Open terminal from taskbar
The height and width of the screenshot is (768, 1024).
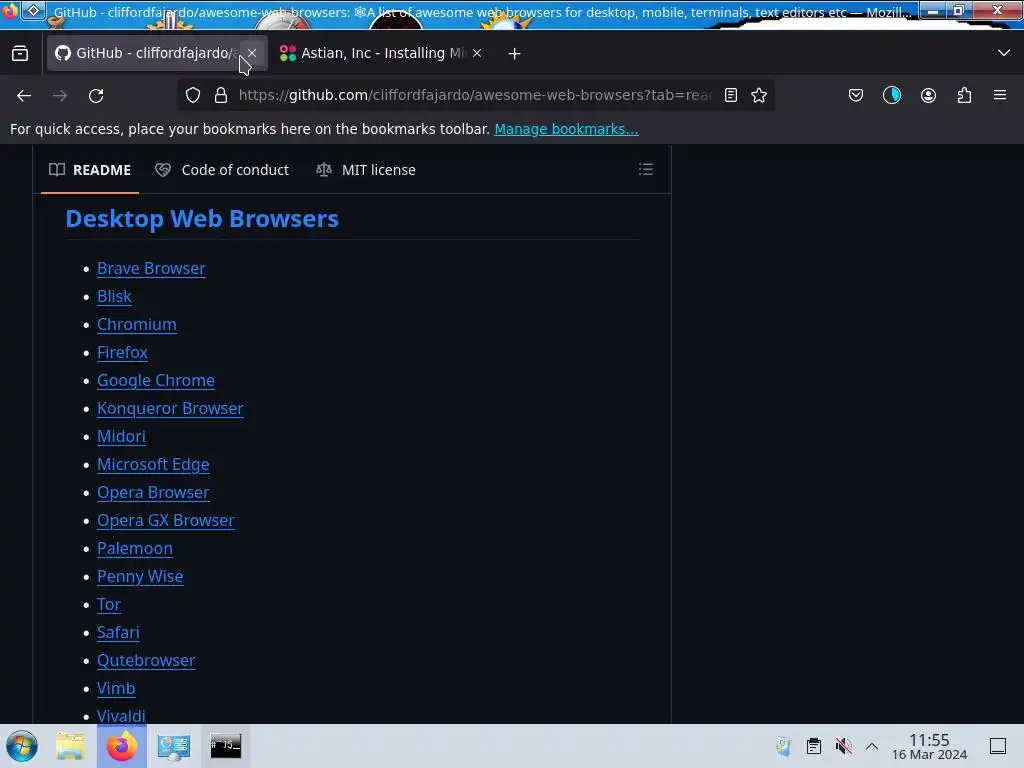pos(225,746)
